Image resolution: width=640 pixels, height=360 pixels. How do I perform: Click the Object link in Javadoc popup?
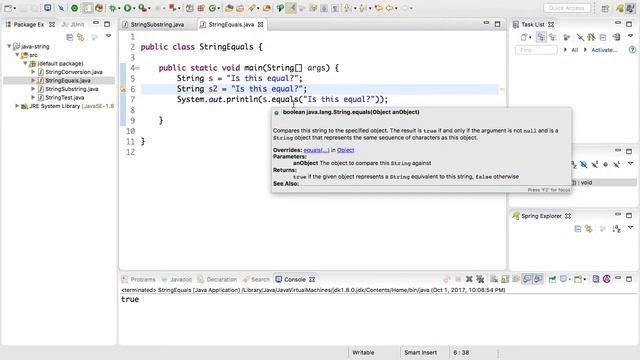coord(346,150)
